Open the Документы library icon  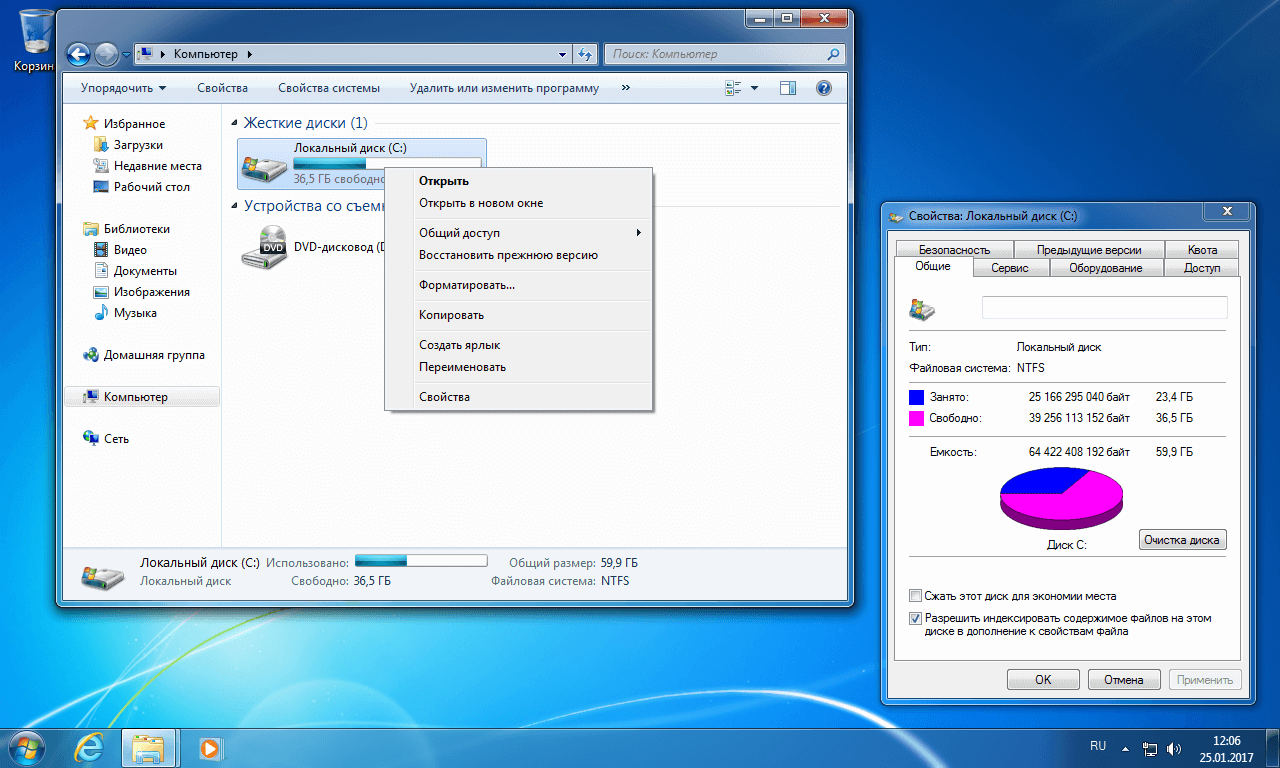[101, 271]
